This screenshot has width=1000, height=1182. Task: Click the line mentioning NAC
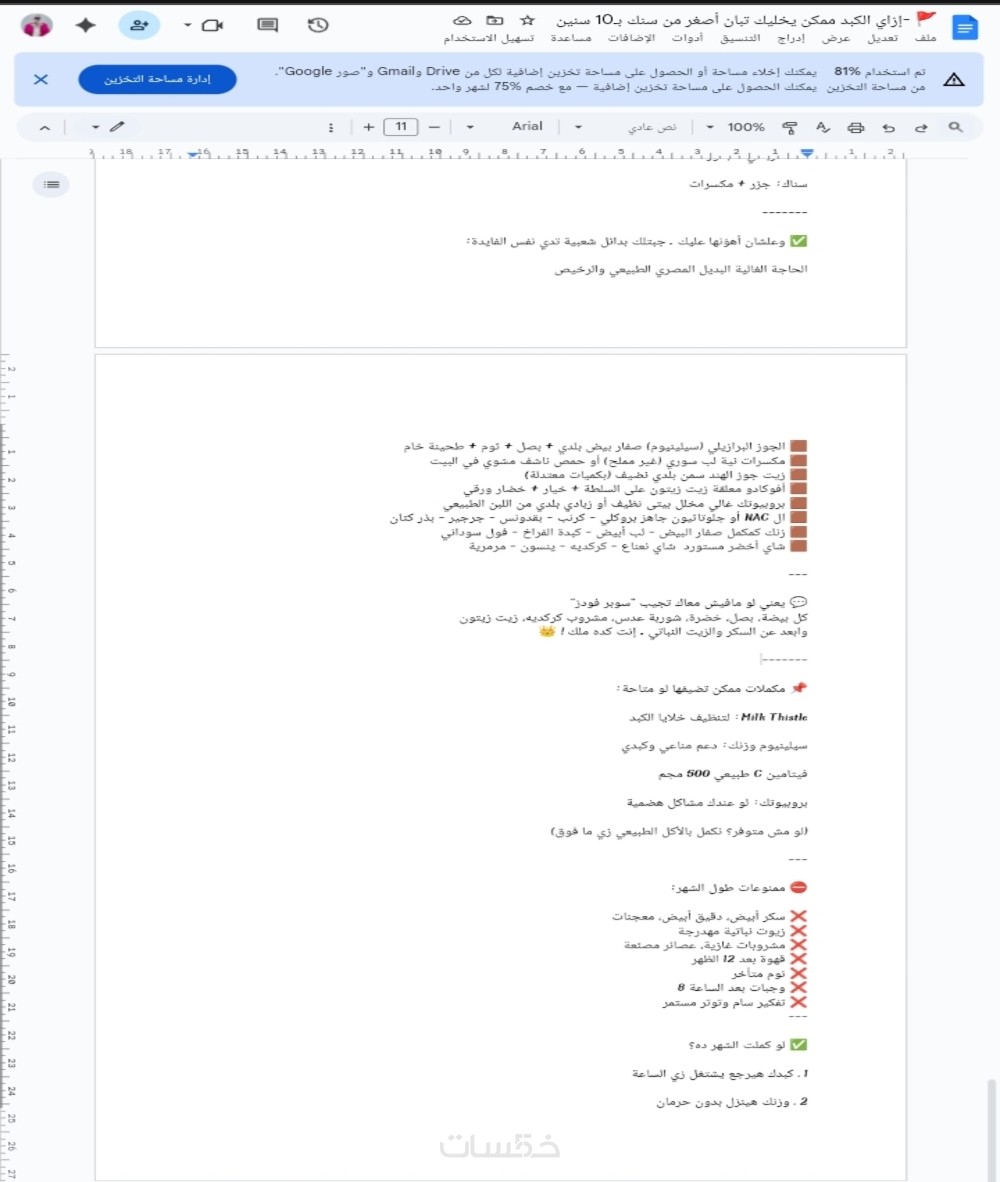pos(598,518)
